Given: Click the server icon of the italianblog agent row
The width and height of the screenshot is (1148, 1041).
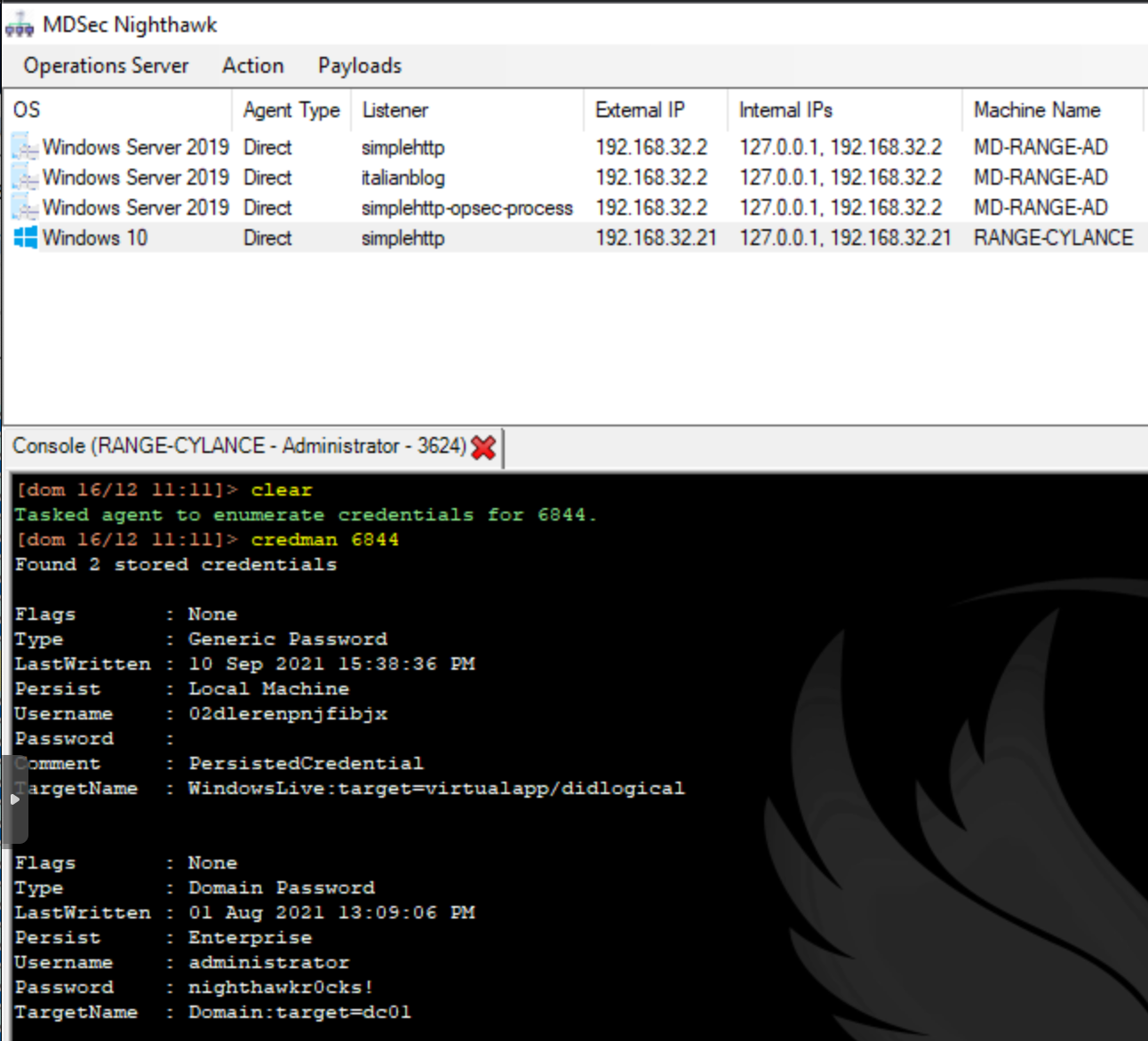Looking at the screenshot, I should [26, 178].
